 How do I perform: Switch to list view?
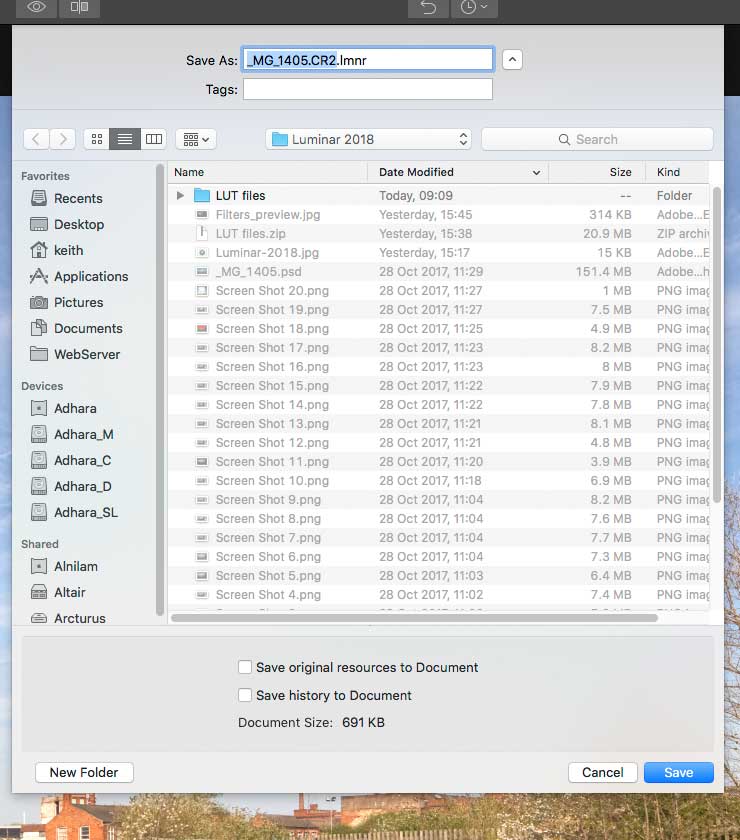tap(125, 139)
